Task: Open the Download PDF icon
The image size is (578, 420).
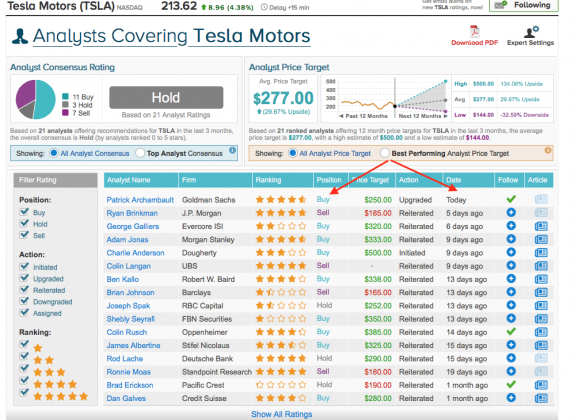Action: [x=474, y=31]
